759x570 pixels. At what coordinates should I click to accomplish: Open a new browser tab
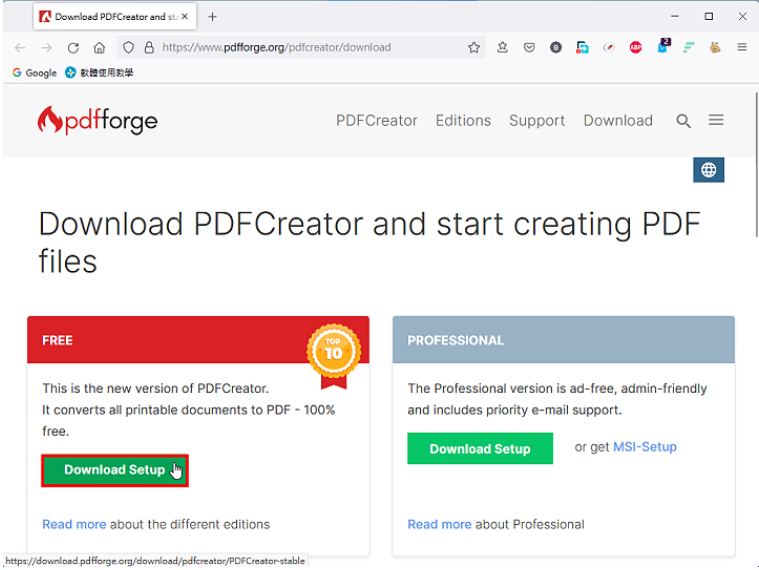(212, 17)
